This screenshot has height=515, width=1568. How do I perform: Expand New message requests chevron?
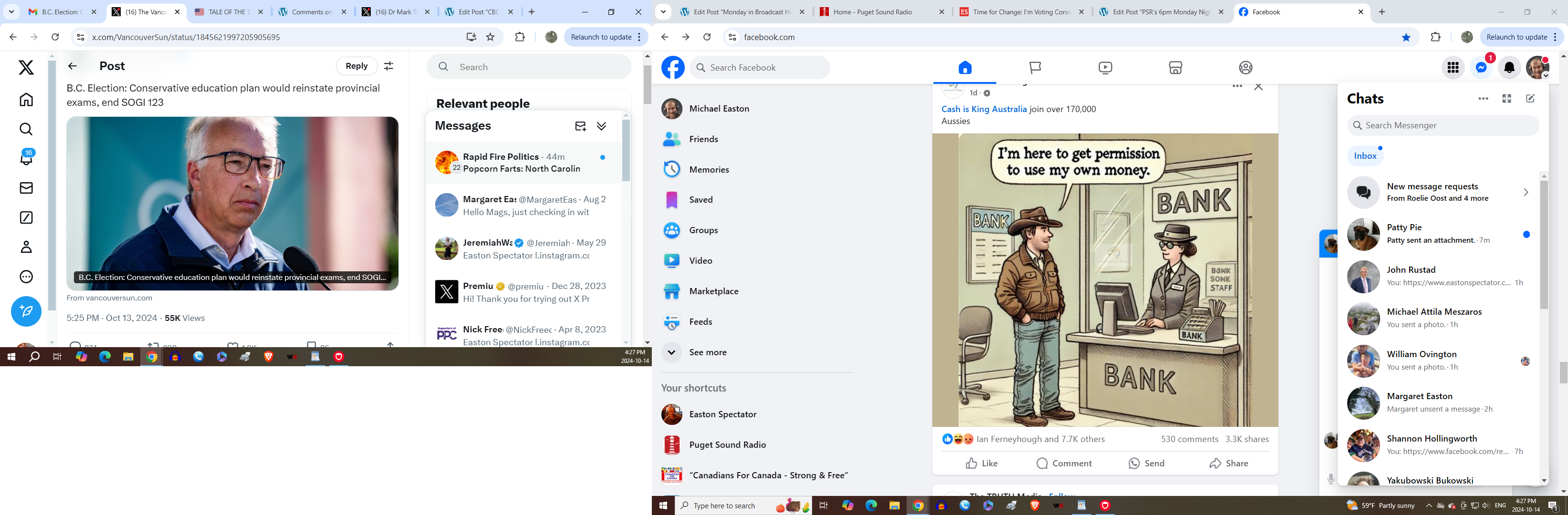point(1526,192)
